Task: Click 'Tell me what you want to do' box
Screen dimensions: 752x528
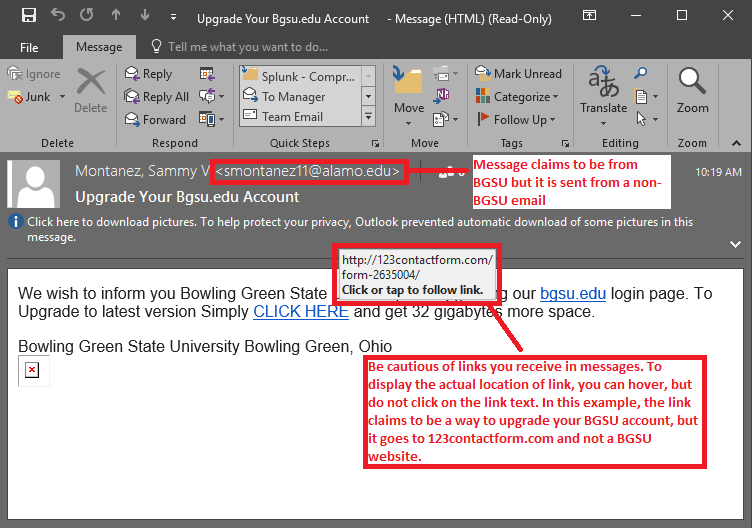Action: pos(247,47)
